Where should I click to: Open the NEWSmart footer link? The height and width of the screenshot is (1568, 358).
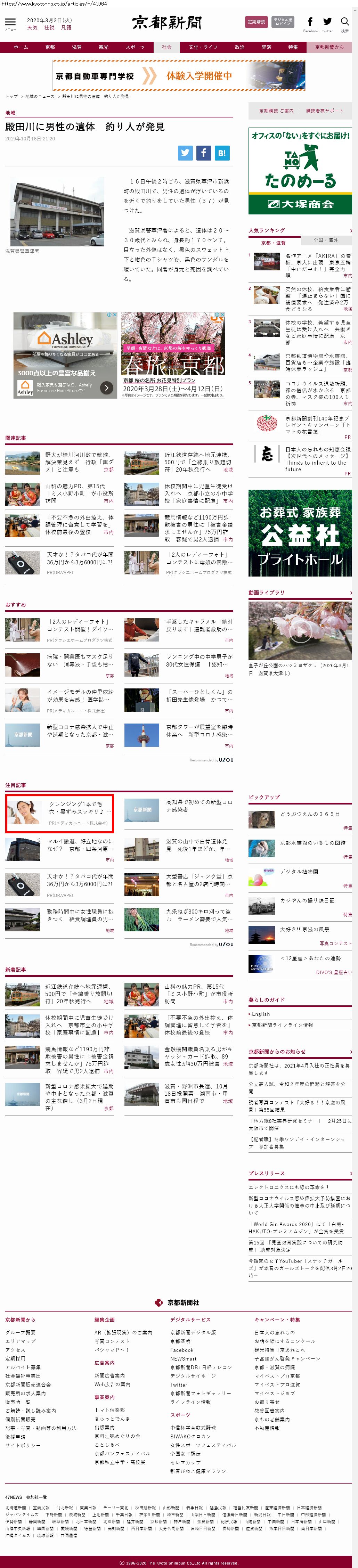(x=183, y=1358)
